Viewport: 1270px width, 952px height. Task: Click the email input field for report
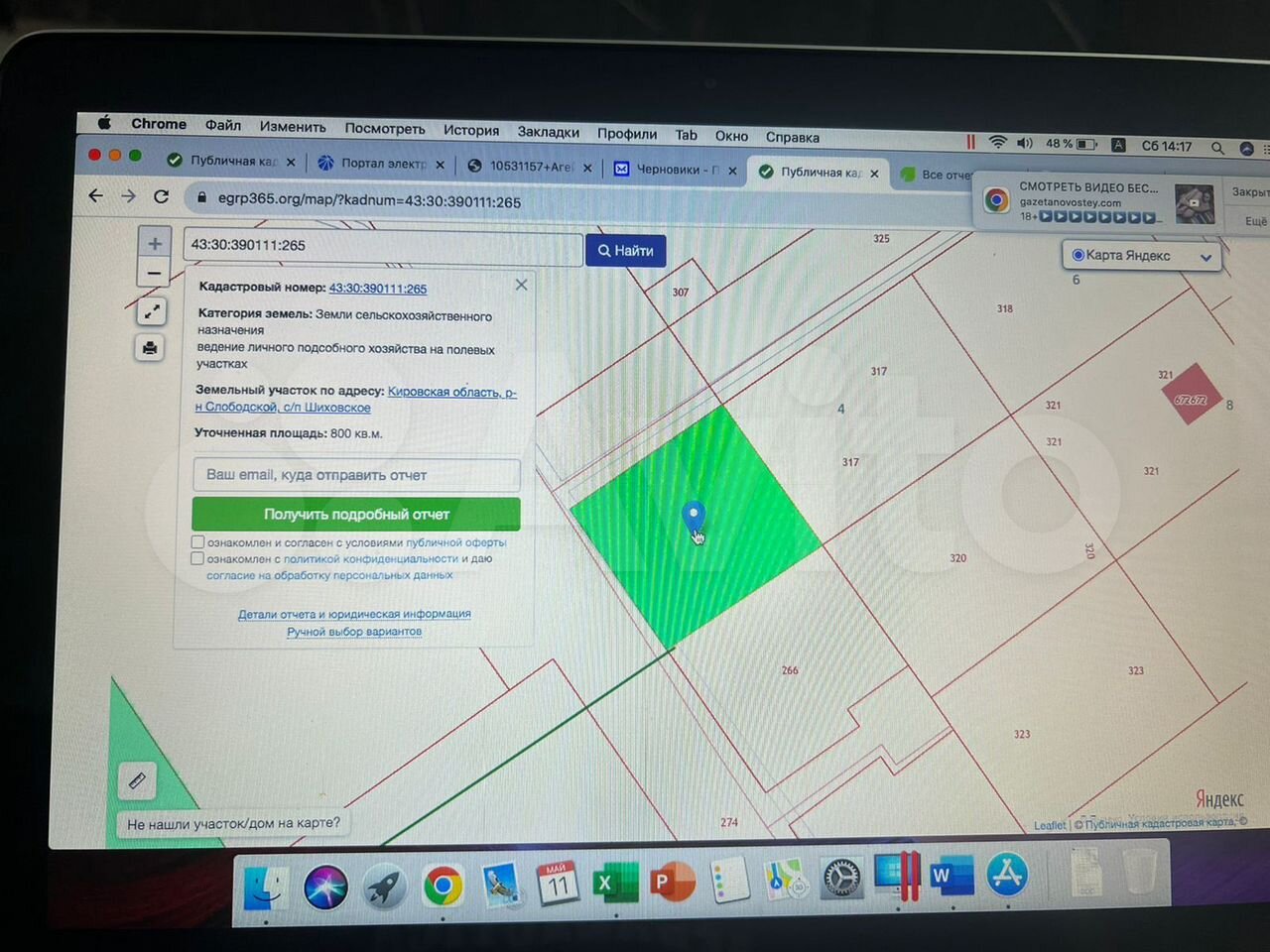click(356, 475)
